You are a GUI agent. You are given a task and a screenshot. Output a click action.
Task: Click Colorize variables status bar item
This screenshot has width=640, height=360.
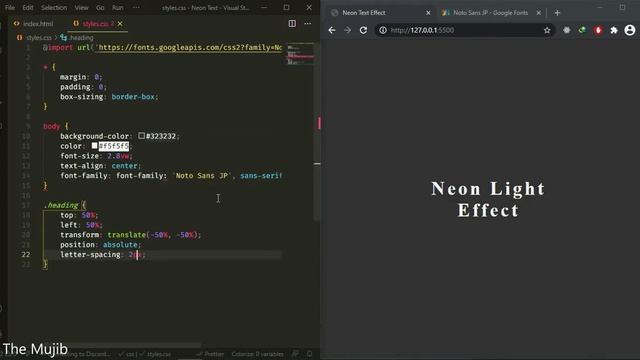point(257,354)
